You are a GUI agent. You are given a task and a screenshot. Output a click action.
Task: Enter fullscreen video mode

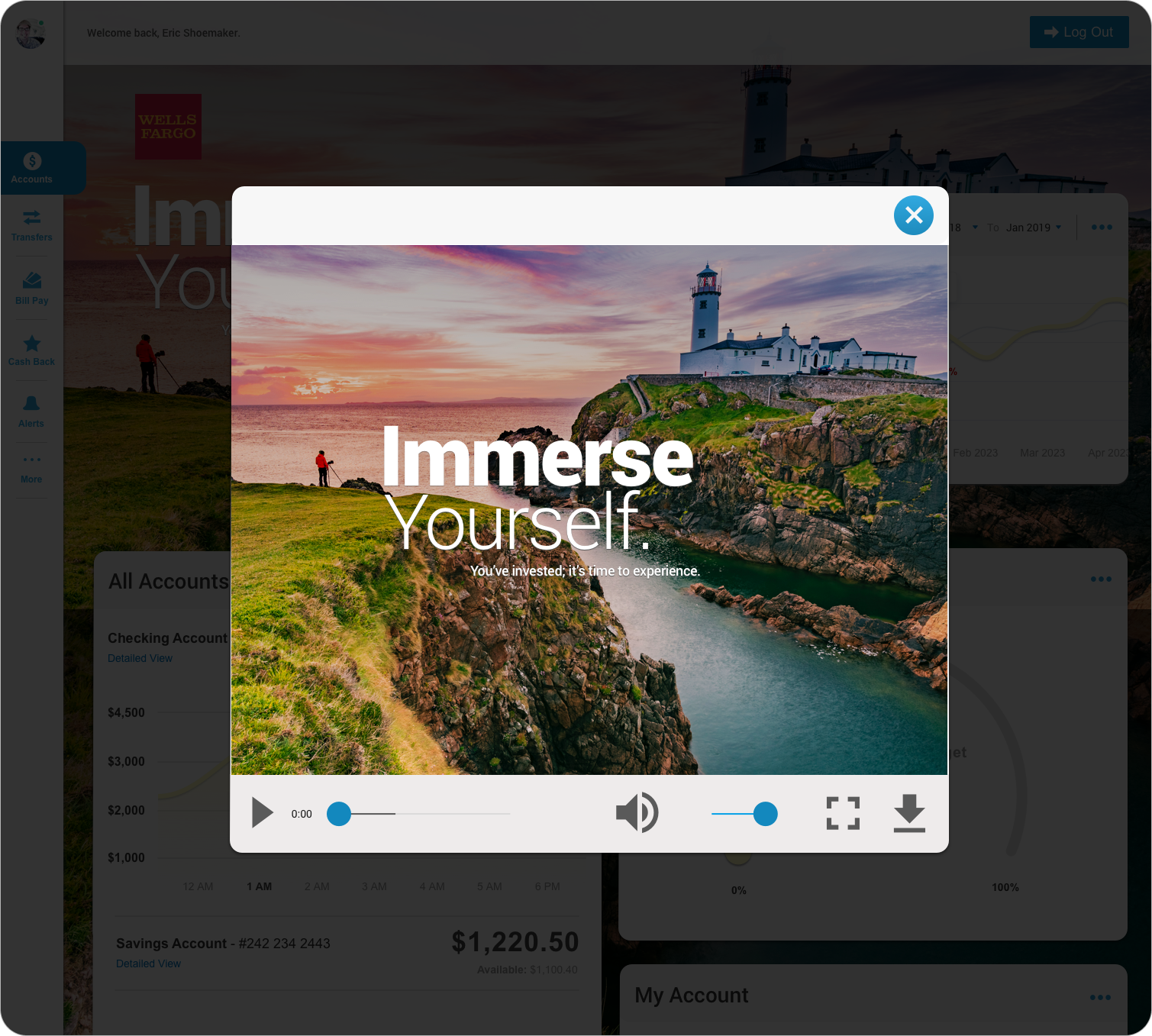(x=843, y=813)
